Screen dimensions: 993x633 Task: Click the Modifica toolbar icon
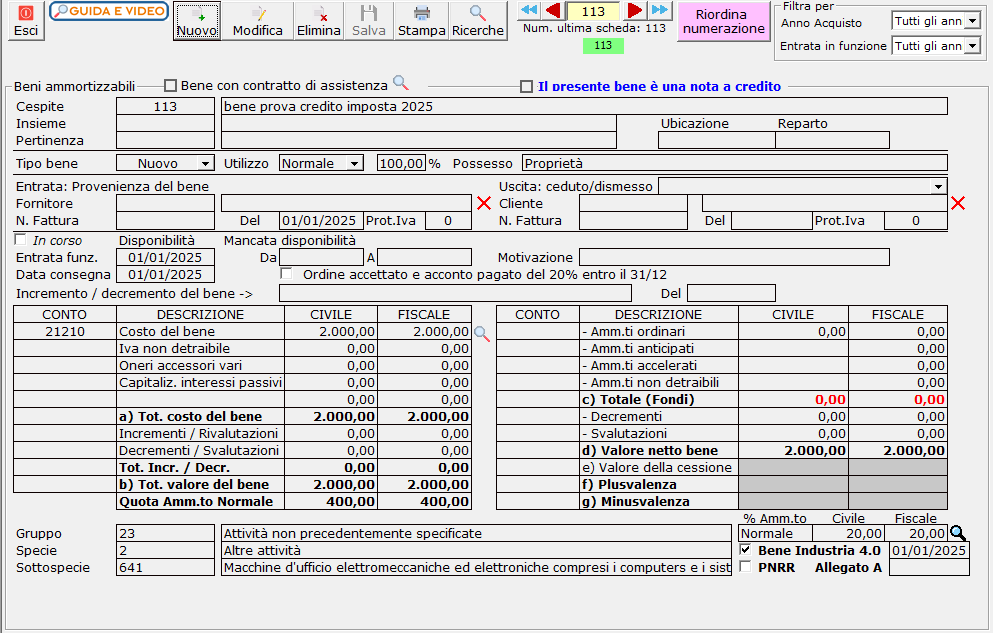coord(257,21)
